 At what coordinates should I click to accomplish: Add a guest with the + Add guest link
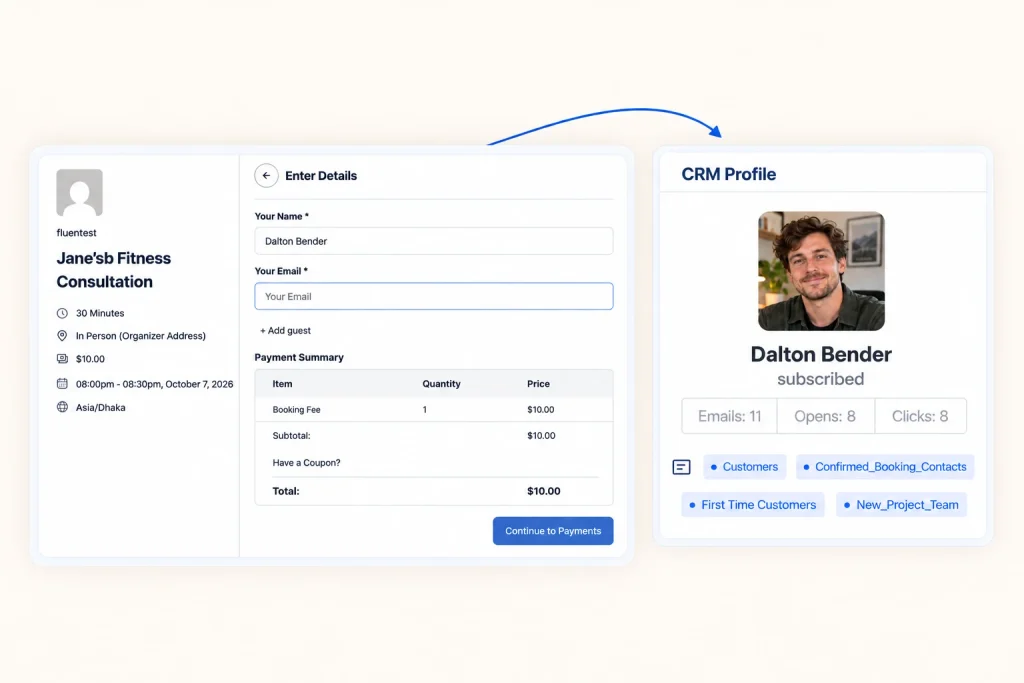[285, 330]
